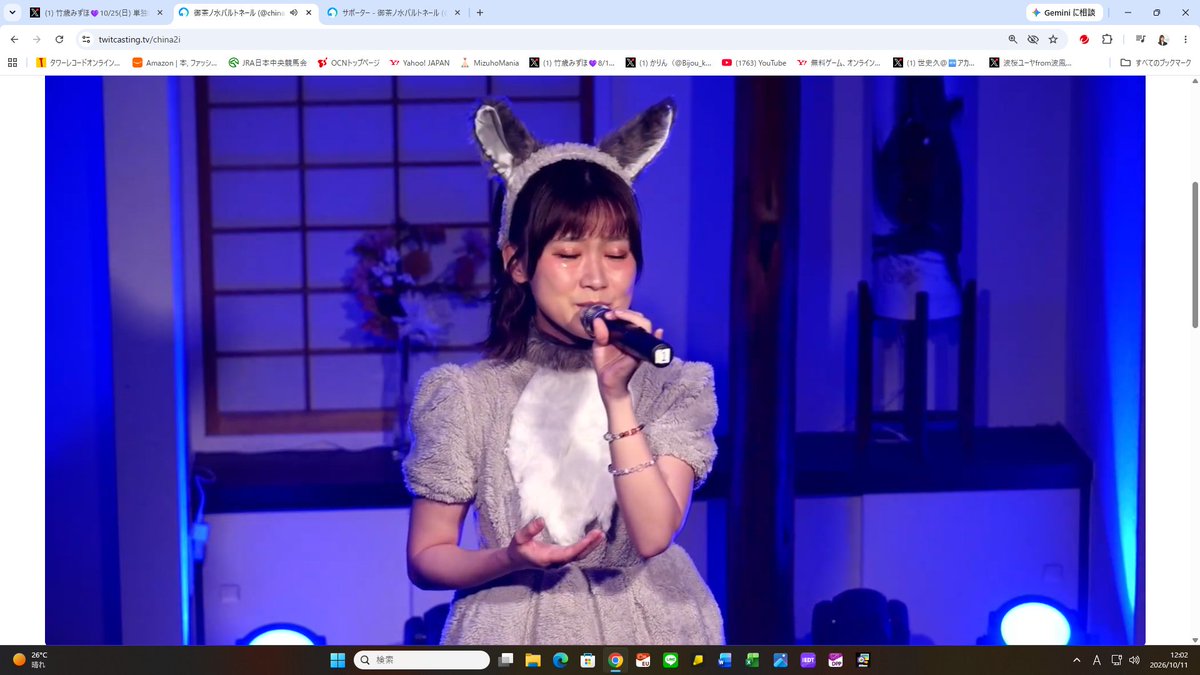Open the EU calendar app in taskbar
1200x675 pixels.
tap(643, 660)
